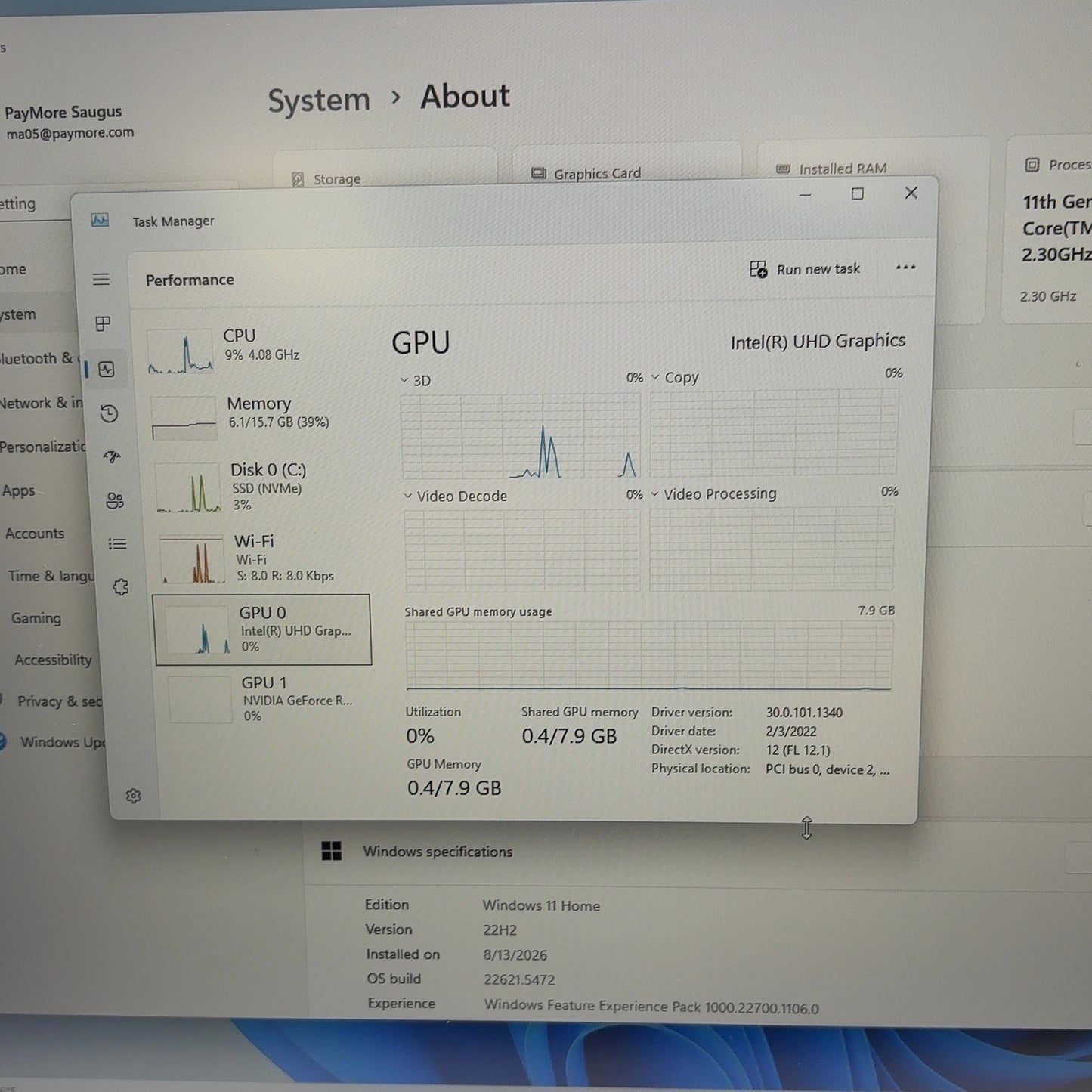Image resolution: width=1092 pixels, height=1092 pixels.
Task: Click the CPU mini graph thumbnail
Action: click(180, 352)
